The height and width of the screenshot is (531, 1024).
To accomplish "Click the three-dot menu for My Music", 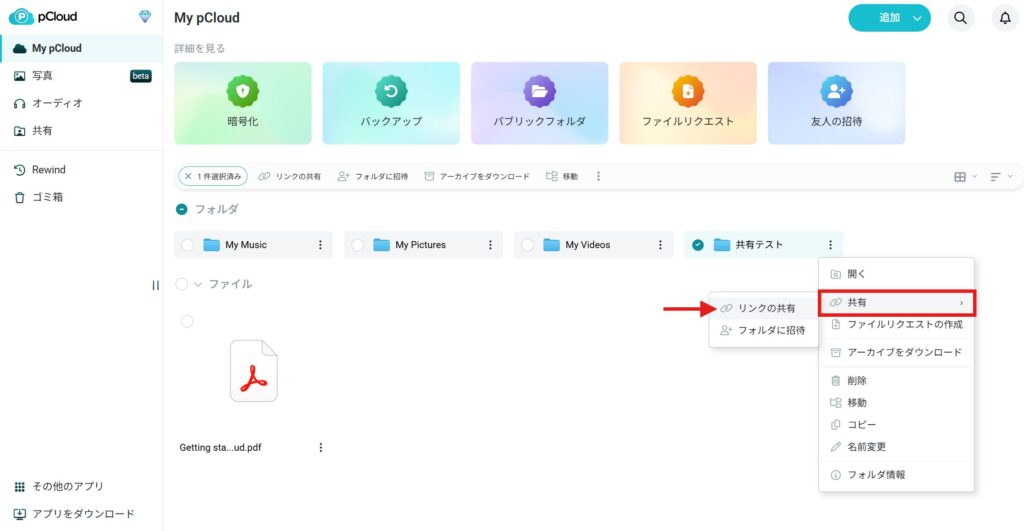I will pos(320,245).
